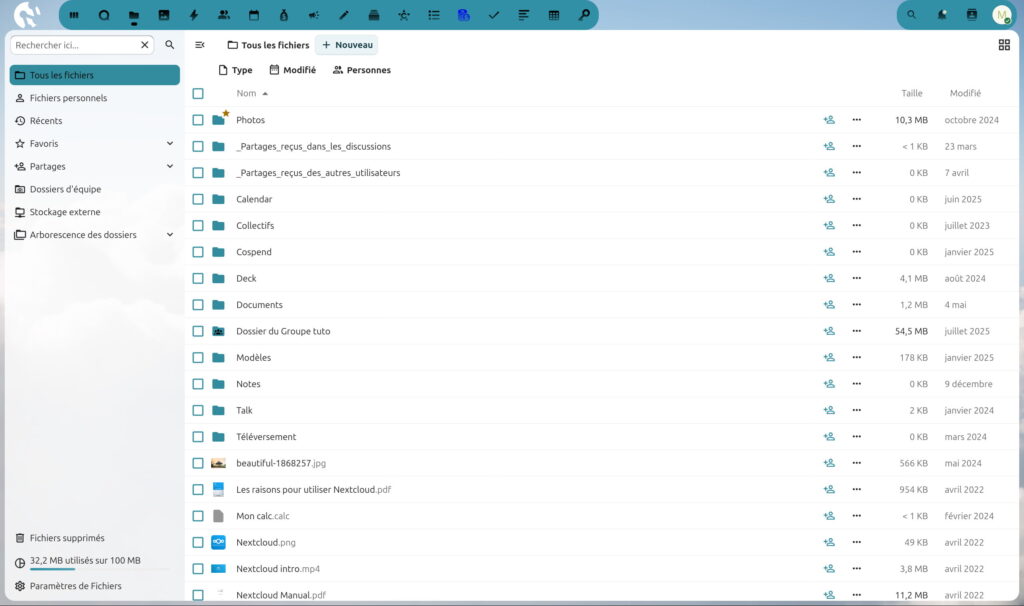Check the box for Calendar folder

pyautogui.click(x=198, y=199)
